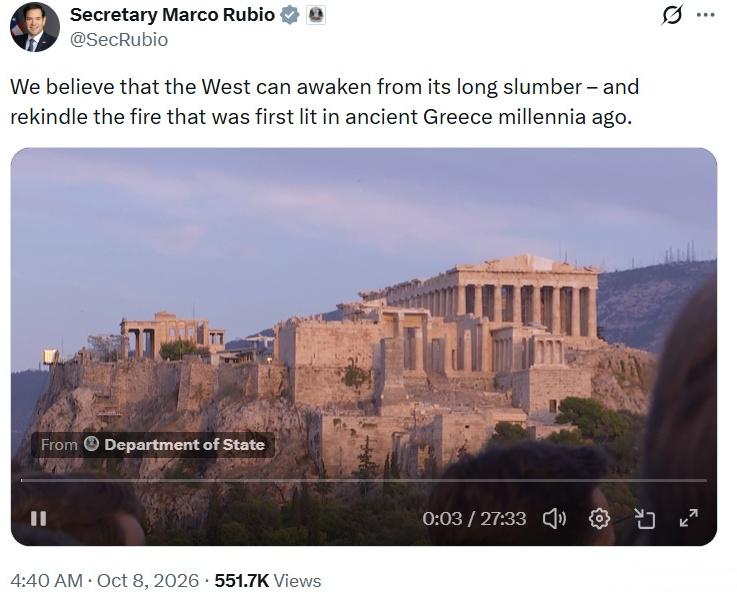Open the Grok slashed-circle icon
Image resolution: width=737 pixels, height=599 pixels.
(672, 15)
